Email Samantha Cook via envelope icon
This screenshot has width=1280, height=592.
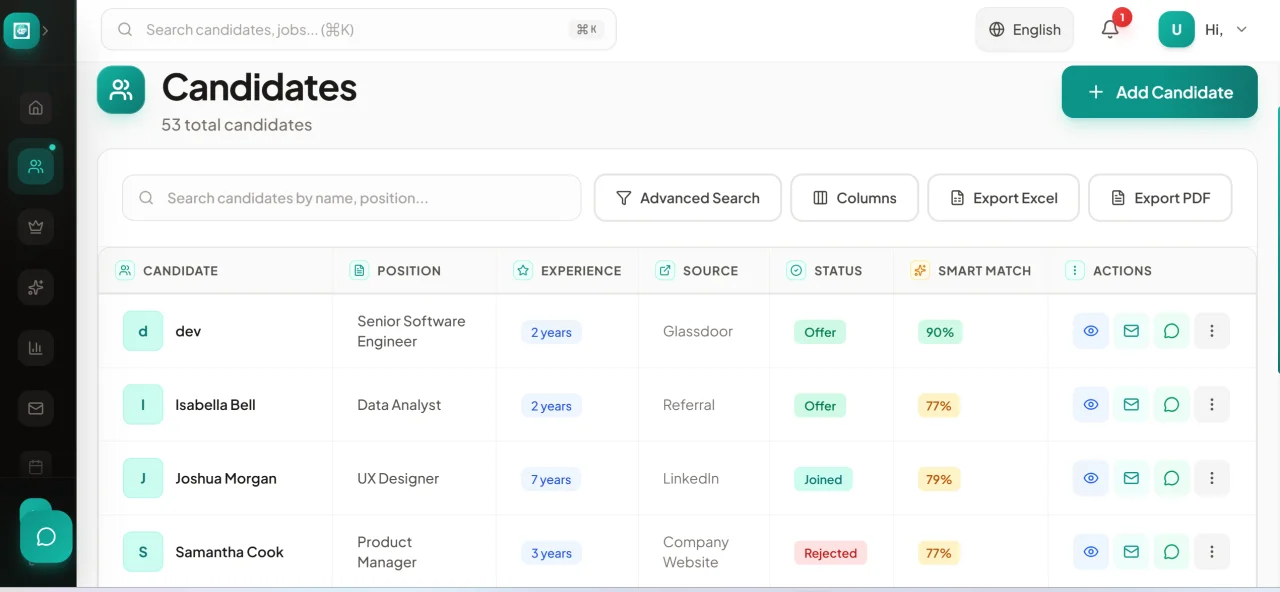point(1131,552)
